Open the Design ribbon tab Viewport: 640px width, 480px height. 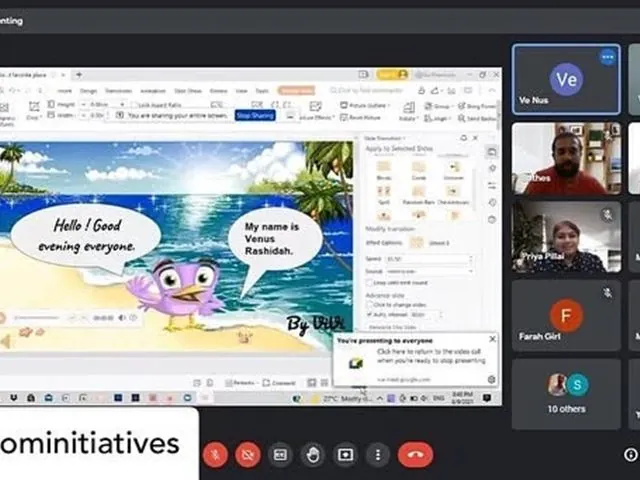pos(88,91)
